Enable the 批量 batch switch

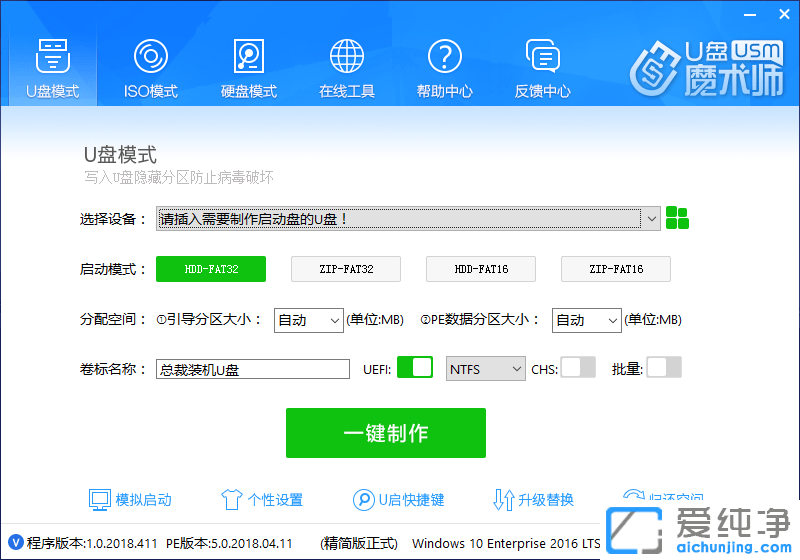pos(664,368)
